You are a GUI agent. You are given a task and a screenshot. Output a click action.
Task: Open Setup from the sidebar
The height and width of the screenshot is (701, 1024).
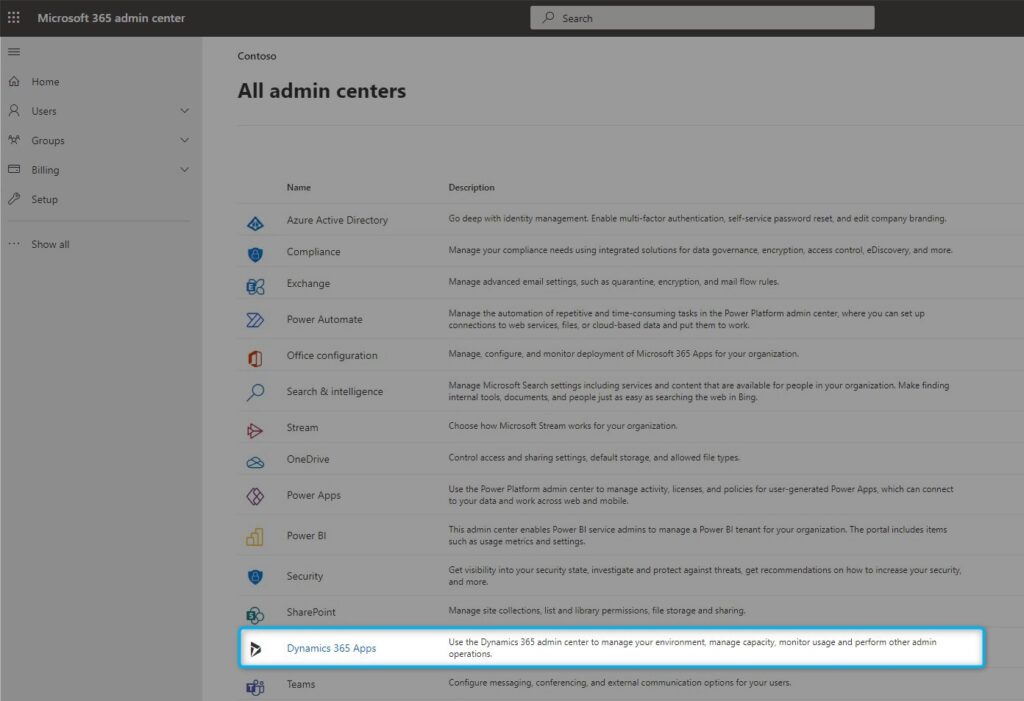click(x=44, y=199)
